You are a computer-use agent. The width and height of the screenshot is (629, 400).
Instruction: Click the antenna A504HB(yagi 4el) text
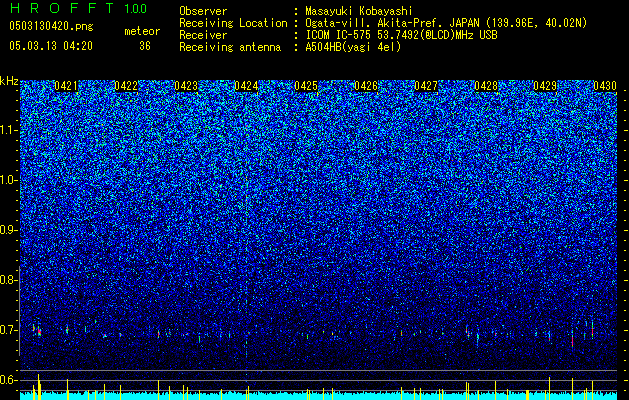(x=353, y=47)
